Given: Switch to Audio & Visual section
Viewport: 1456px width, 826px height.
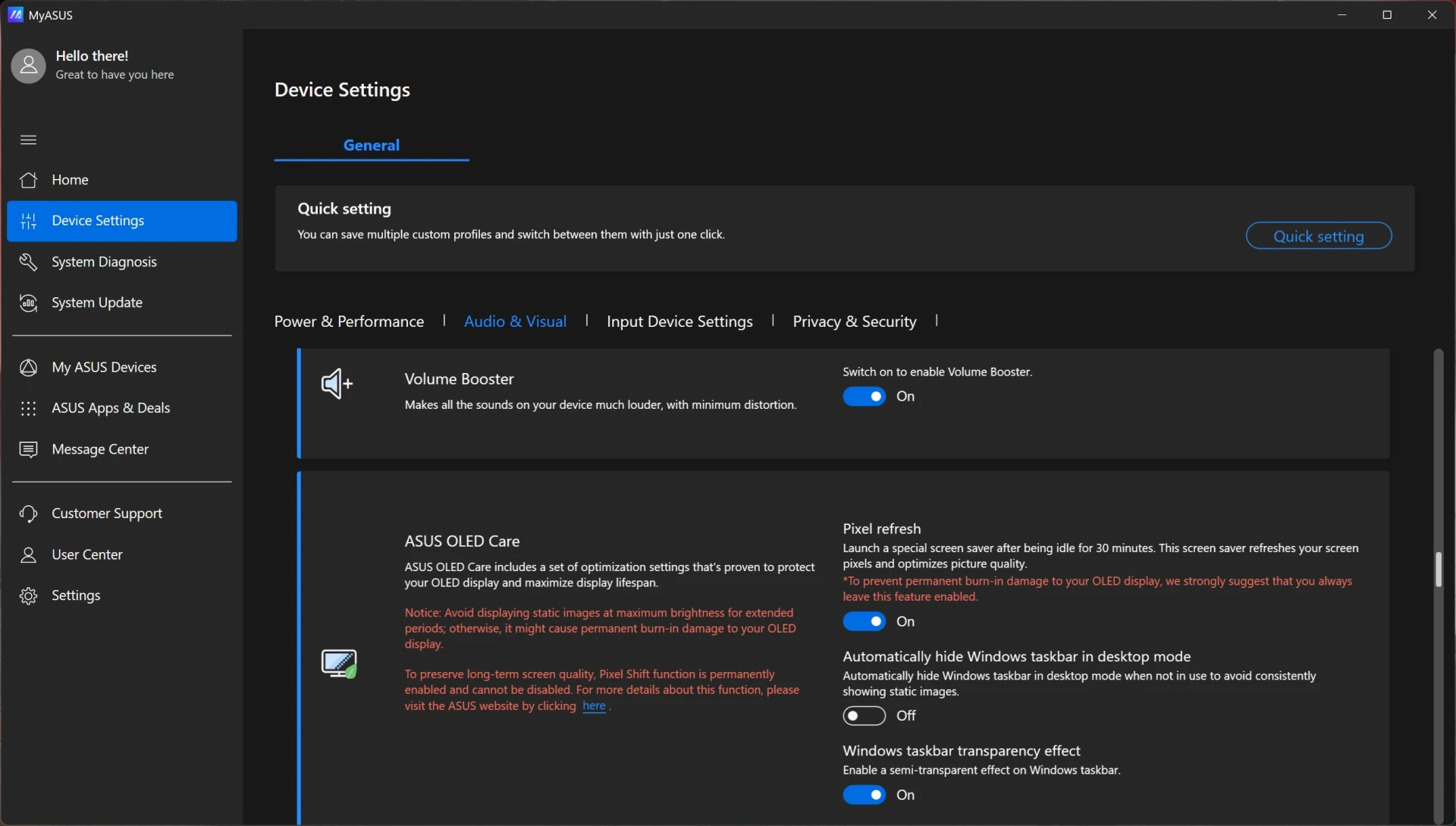Looking at the screenshot, I should click(515, 321).
